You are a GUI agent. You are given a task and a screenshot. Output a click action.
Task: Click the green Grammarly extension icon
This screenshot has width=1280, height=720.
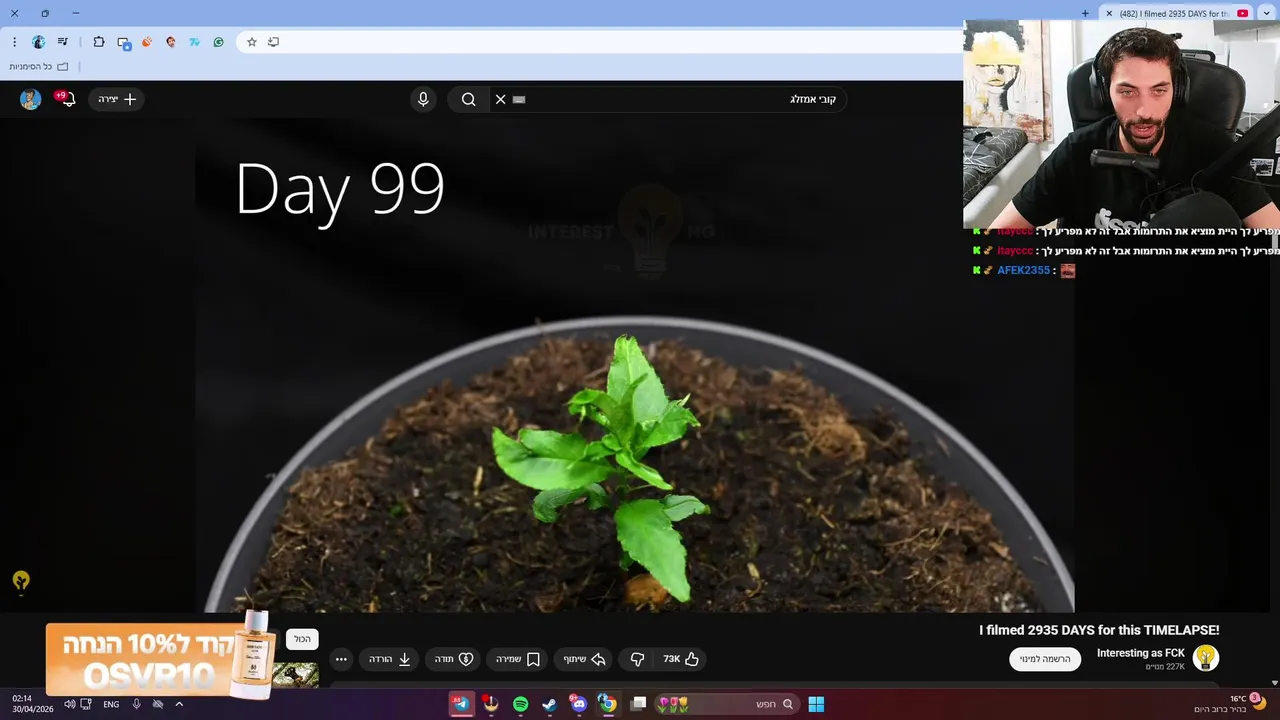[218, 42]
